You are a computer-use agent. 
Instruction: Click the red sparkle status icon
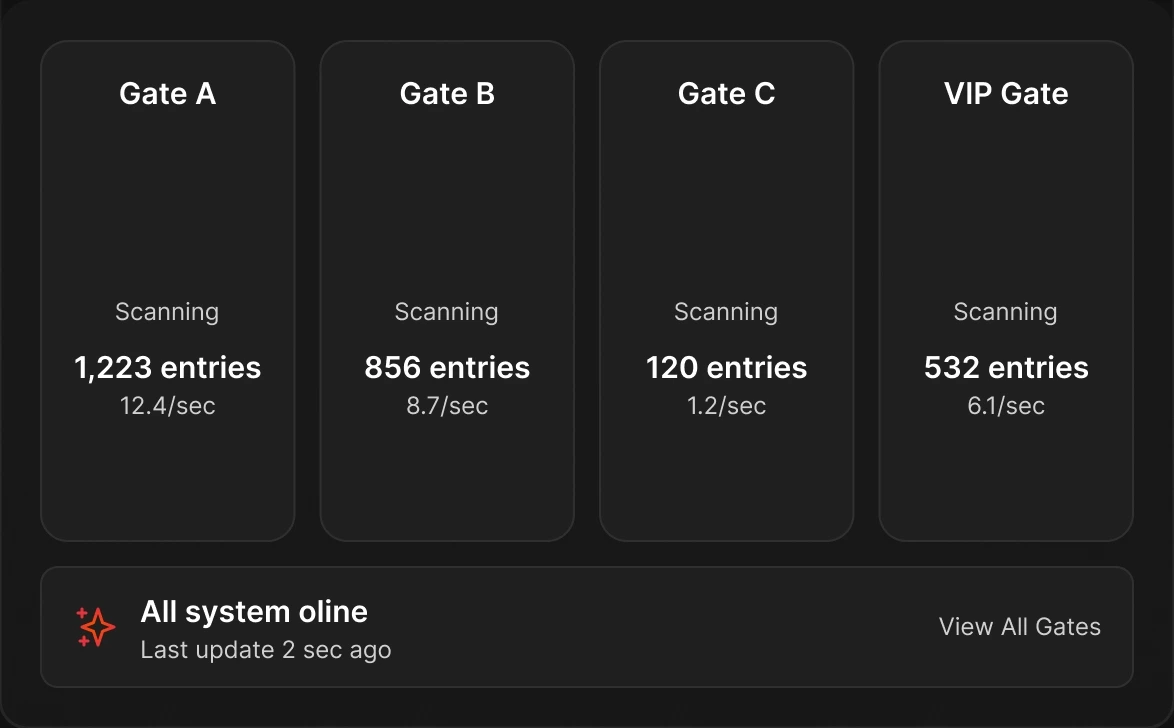coord(96,627)
